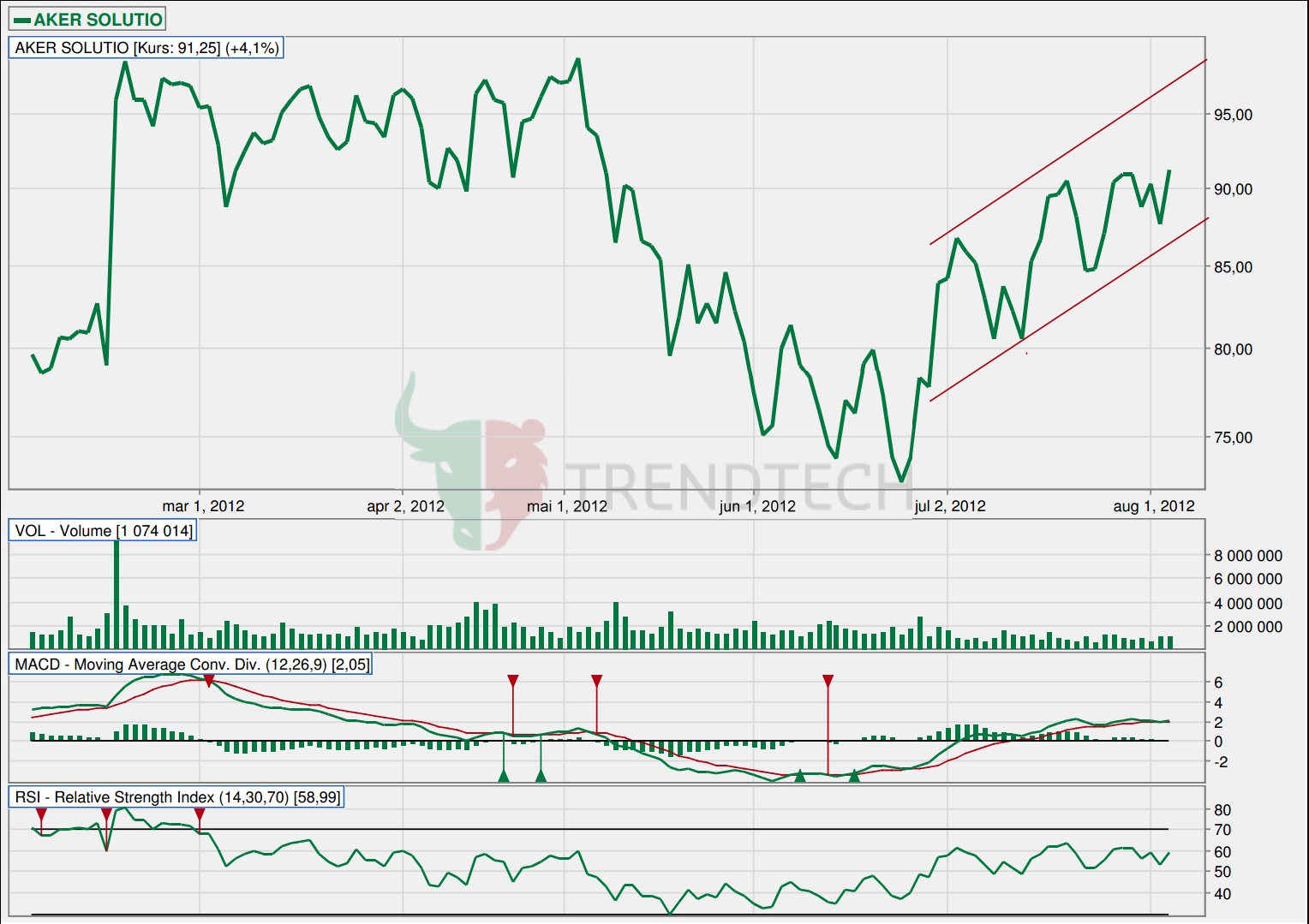1309x924 pixels.
Task: Click the tallest volume bar in February
Action: [117, 594]
